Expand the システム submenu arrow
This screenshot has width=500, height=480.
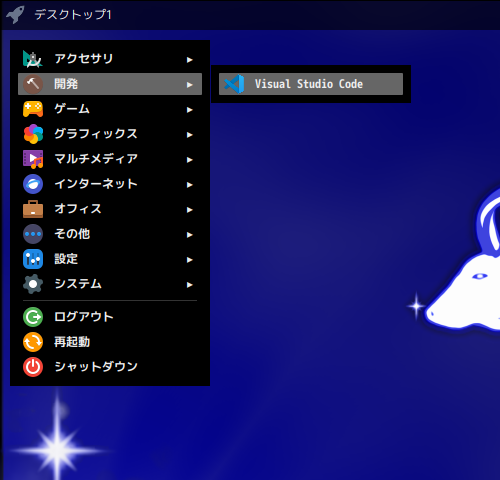(x=190, y=285)
